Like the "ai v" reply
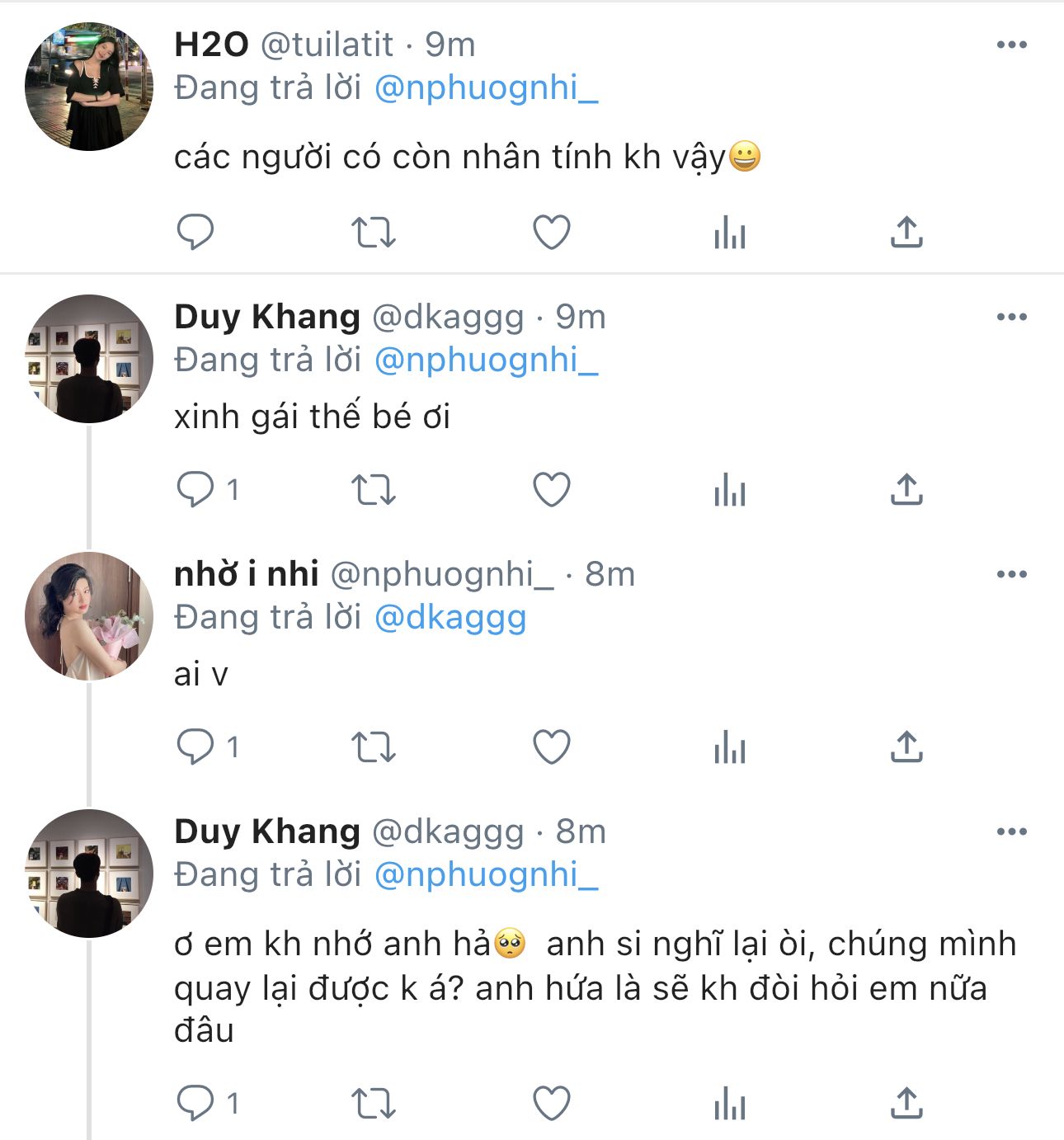This screenshot has height=1140, width=1064. [x=552, y=747]
